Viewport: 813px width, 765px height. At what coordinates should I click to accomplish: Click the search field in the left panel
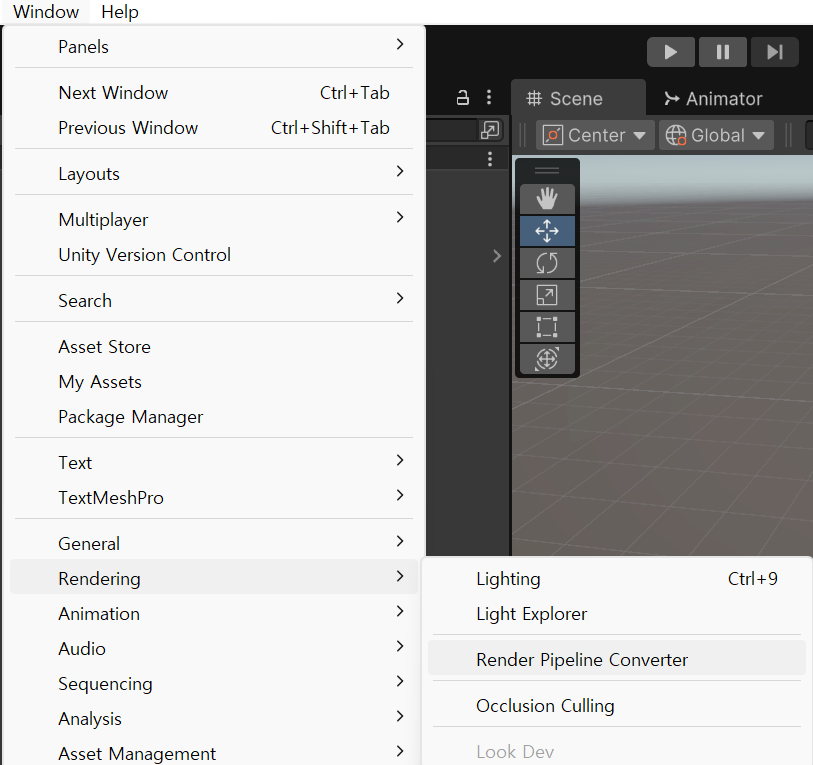click(x=451, y=130)
